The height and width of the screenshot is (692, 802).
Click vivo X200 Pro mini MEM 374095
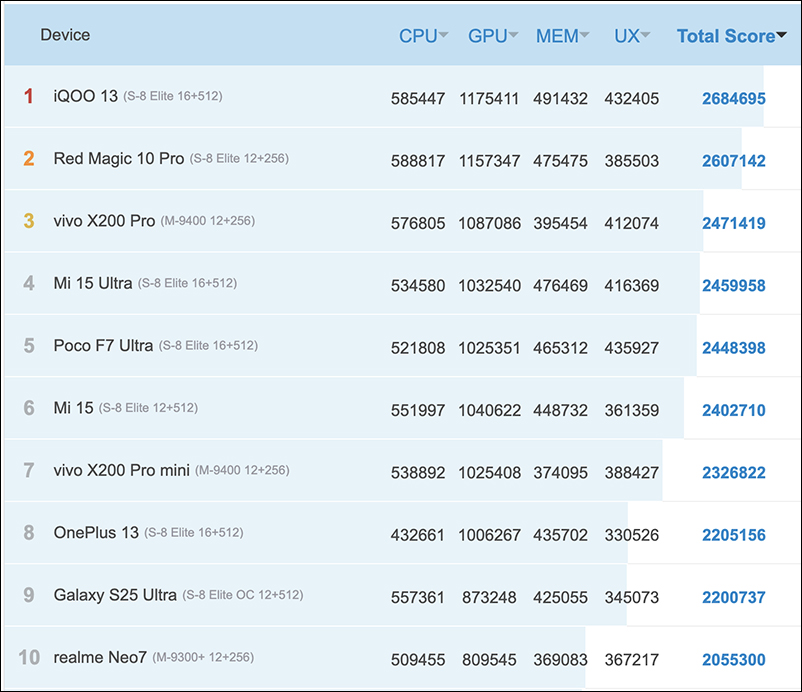[560, 473]
